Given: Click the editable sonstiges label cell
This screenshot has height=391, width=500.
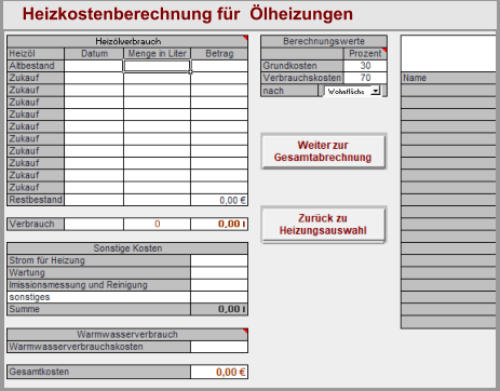Looking at the screenshot, I should coord(99,297).
